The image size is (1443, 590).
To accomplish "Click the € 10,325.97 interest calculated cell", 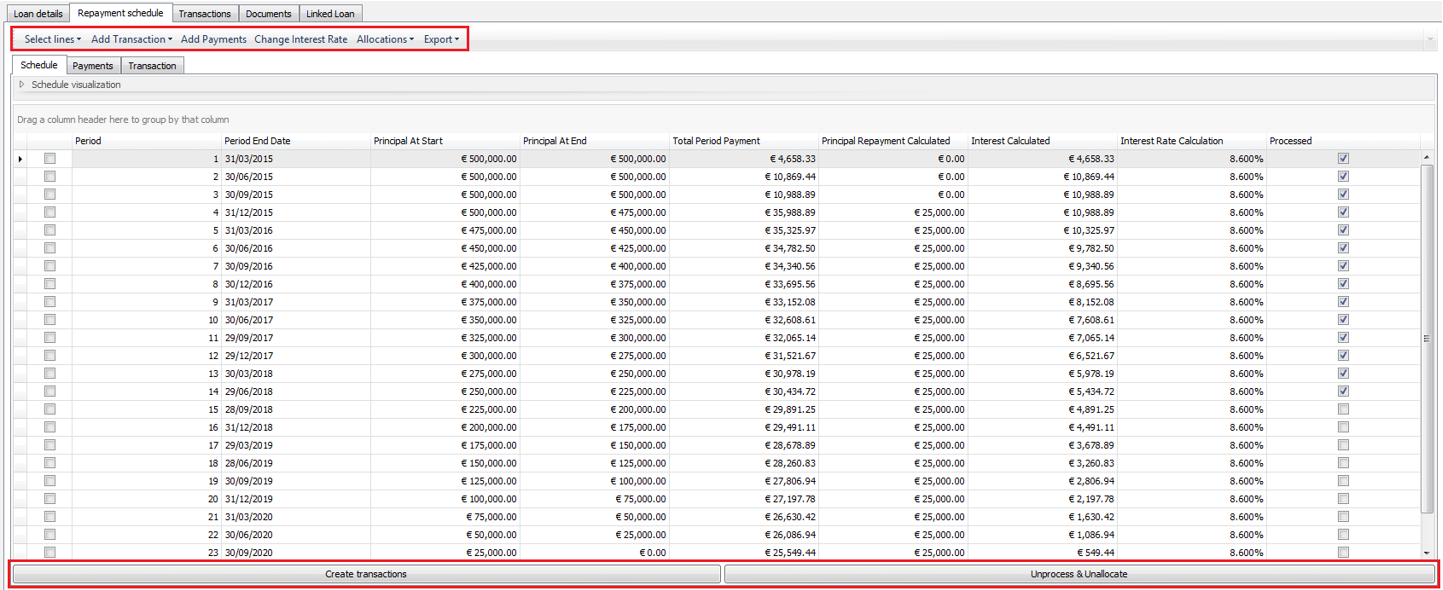I will tap(1043, 231).
